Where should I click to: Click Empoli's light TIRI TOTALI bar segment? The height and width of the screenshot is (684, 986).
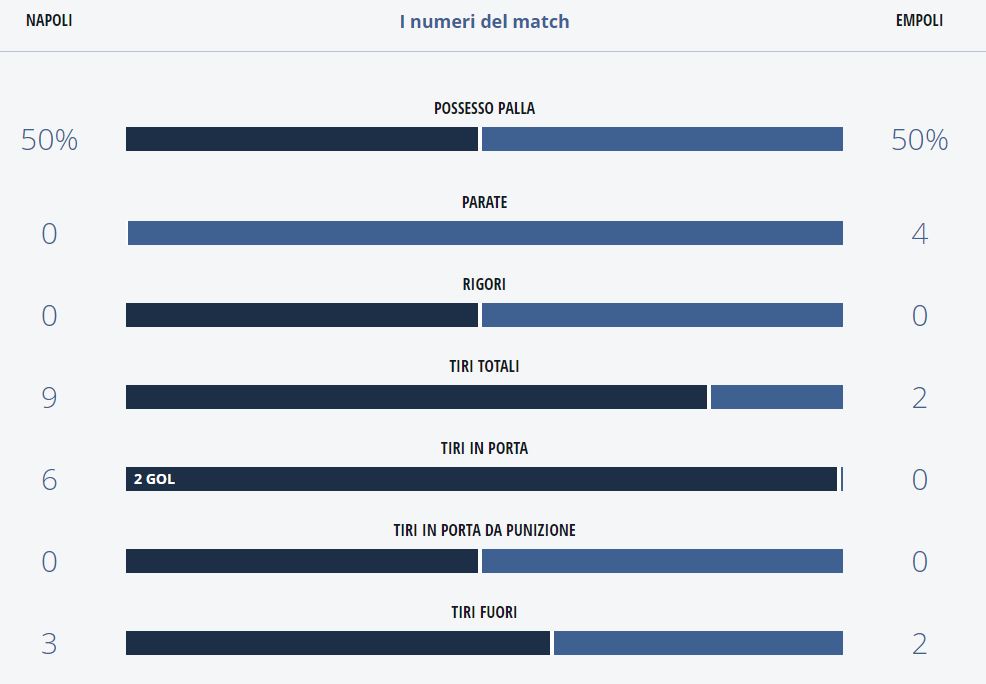(777, 397)
